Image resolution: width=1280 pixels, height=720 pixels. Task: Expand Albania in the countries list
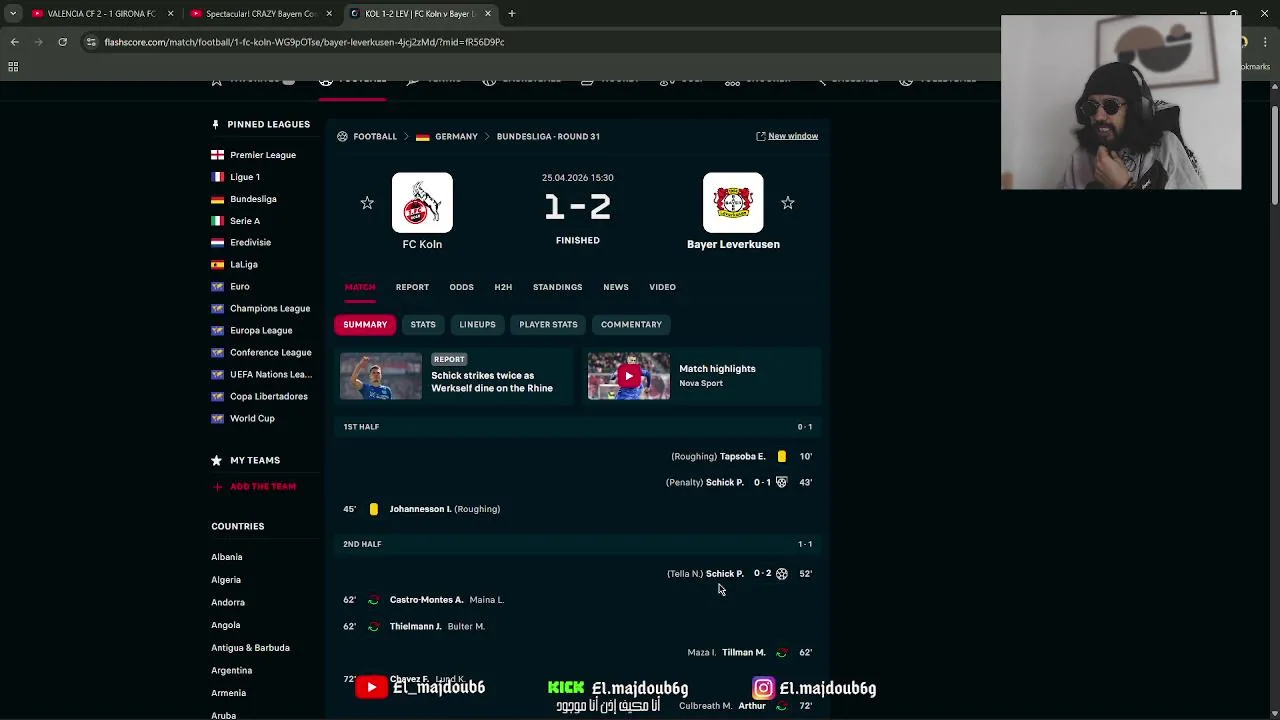(x=227, y=557)
